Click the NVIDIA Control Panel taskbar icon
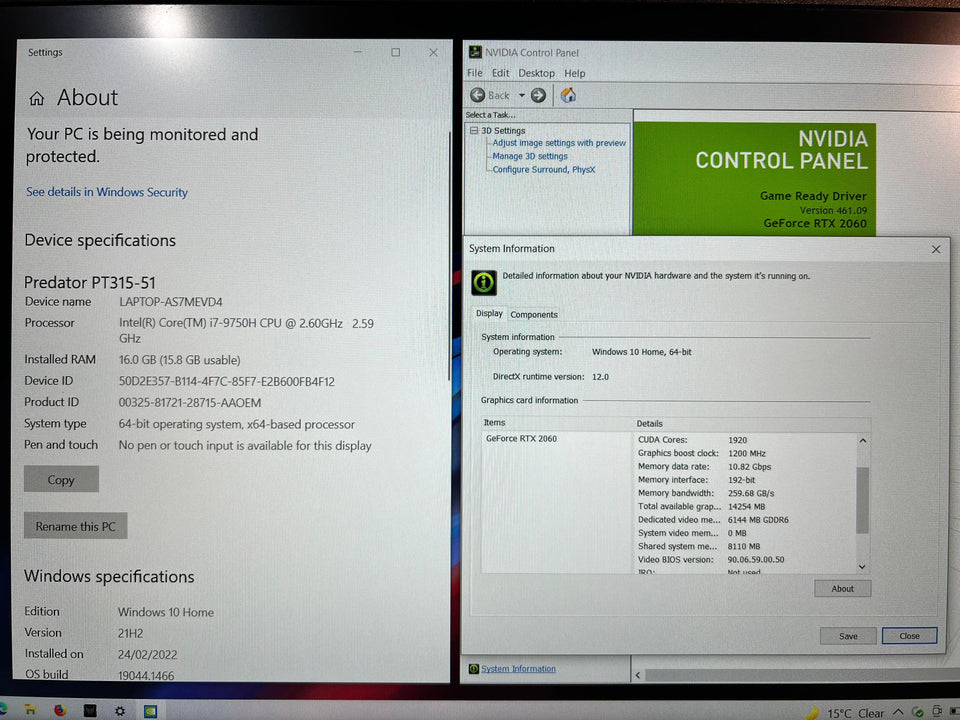The image size is (960, 720). (x=150, y=711)
